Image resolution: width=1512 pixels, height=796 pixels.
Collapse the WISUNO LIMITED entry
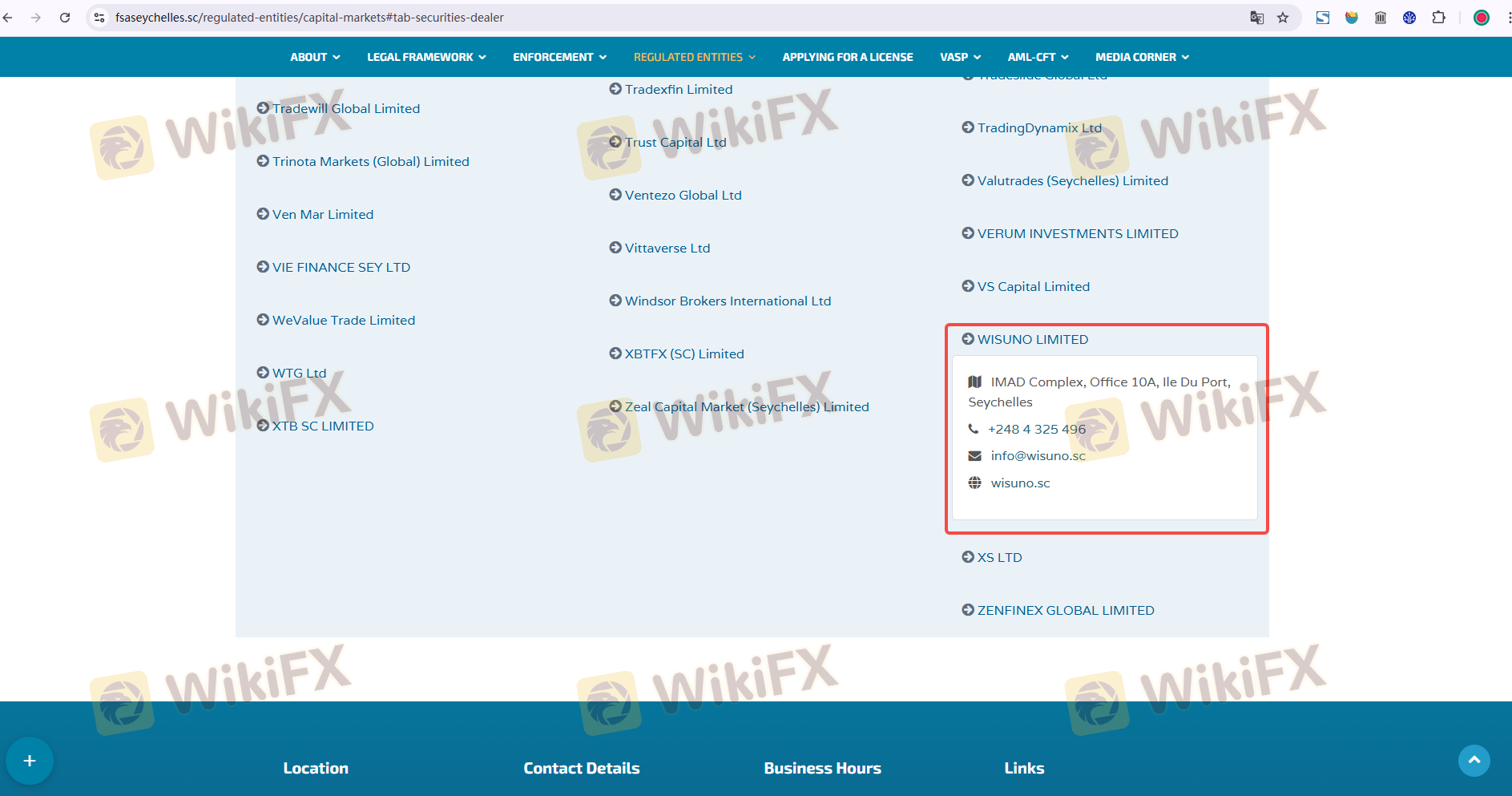coord(1032,340)
